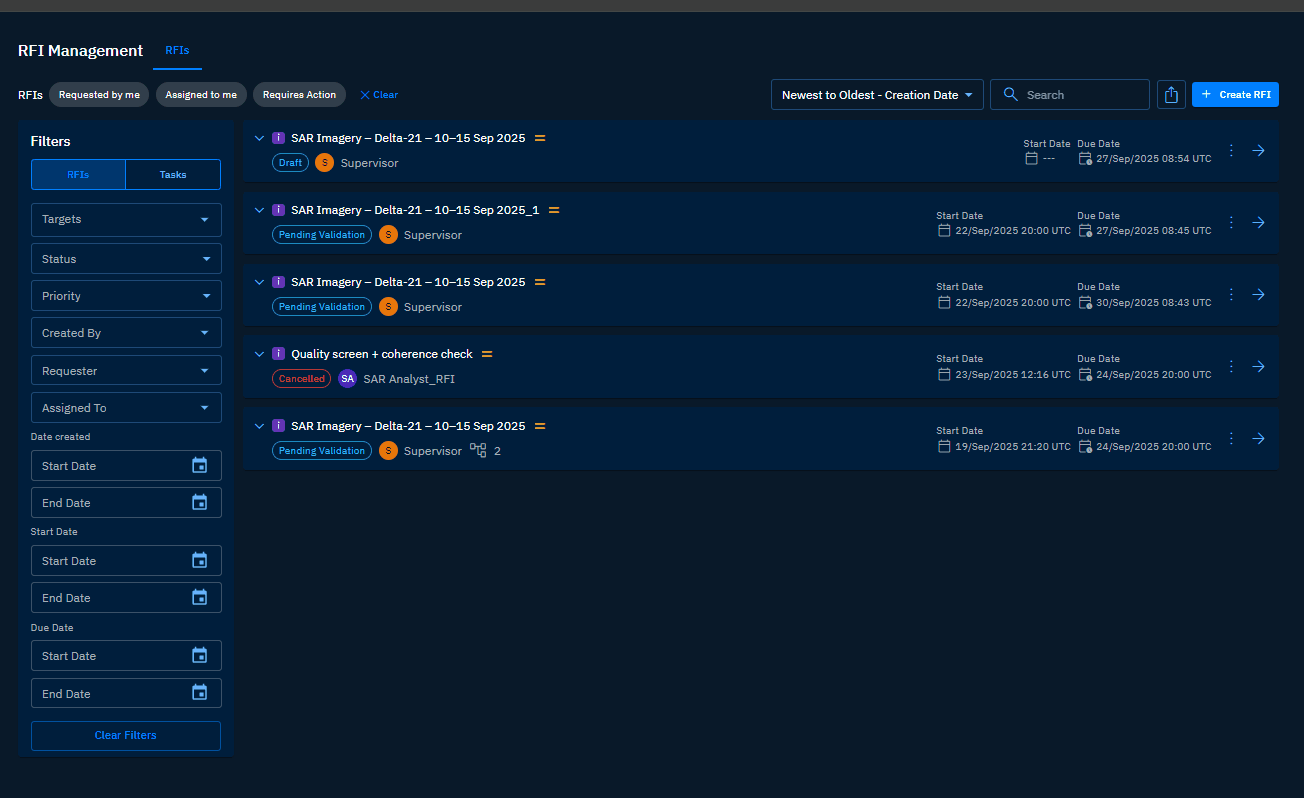1304x798 pixels.
Task: Click arrow to open the SAR Imagery 2025_1 RFI
Action: [1259, 223]
